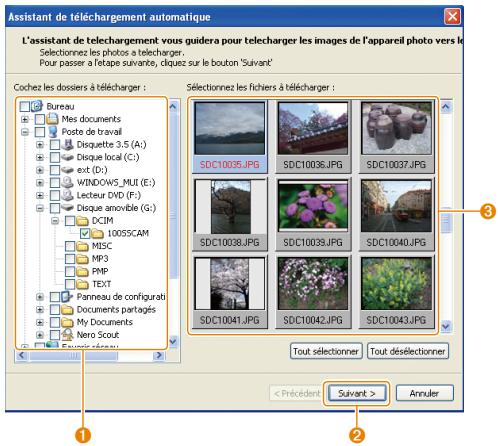The height and width of the screenshot is (446, 498).
Task: Expand the Disquette 3.5 (A:) node
Action: pyautogui.click(x=40, y=145)
